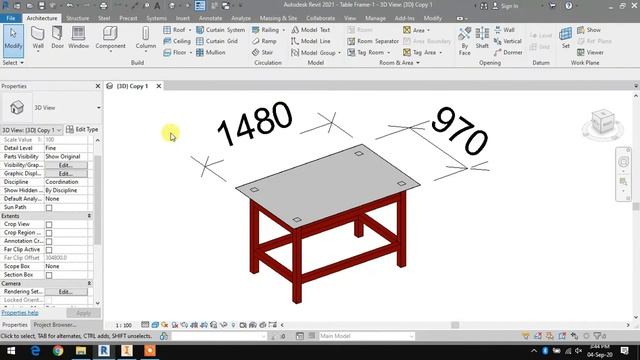This screenshot has height=360, width=640.
Task: Pick the Curtain Grid tool
Action: click(217, 41)
